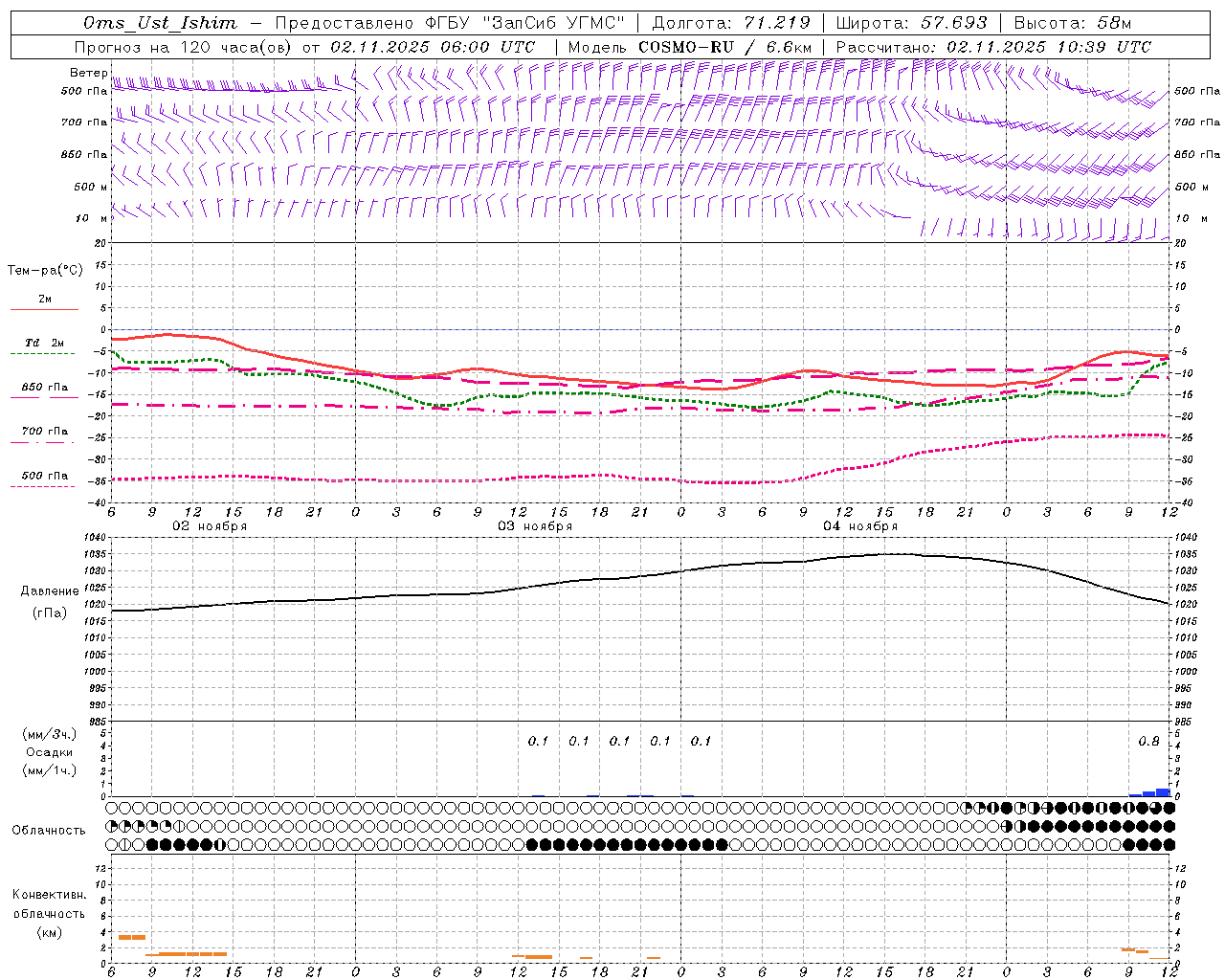This screenshot has height=980, width=1225.
Task: Click the 04 ноября date label
Action: click(x=860, y=526)
